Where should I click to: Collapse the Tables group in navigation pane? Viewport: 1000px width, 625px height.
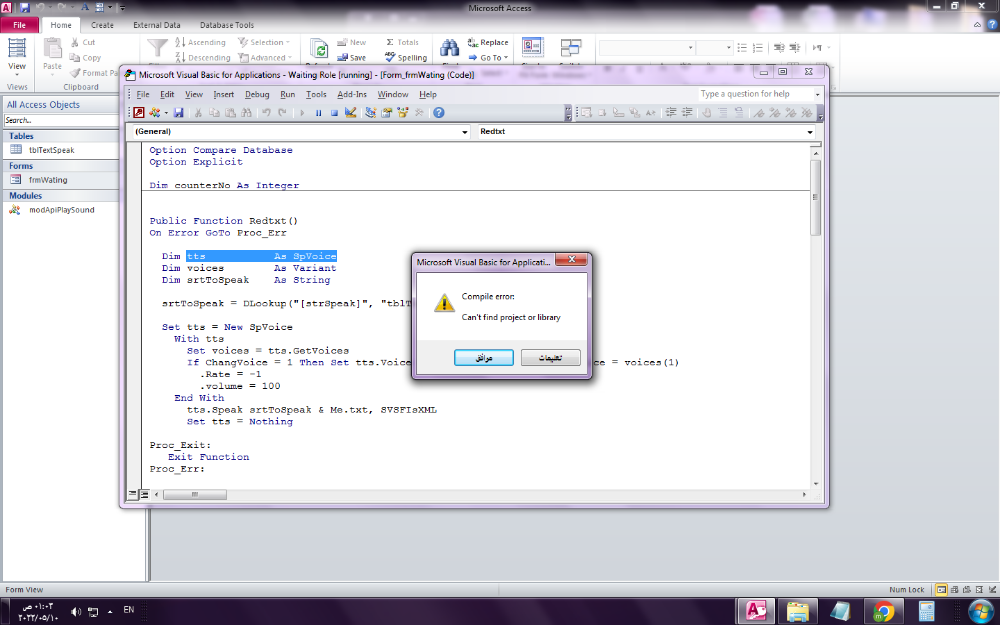point(61,136)
